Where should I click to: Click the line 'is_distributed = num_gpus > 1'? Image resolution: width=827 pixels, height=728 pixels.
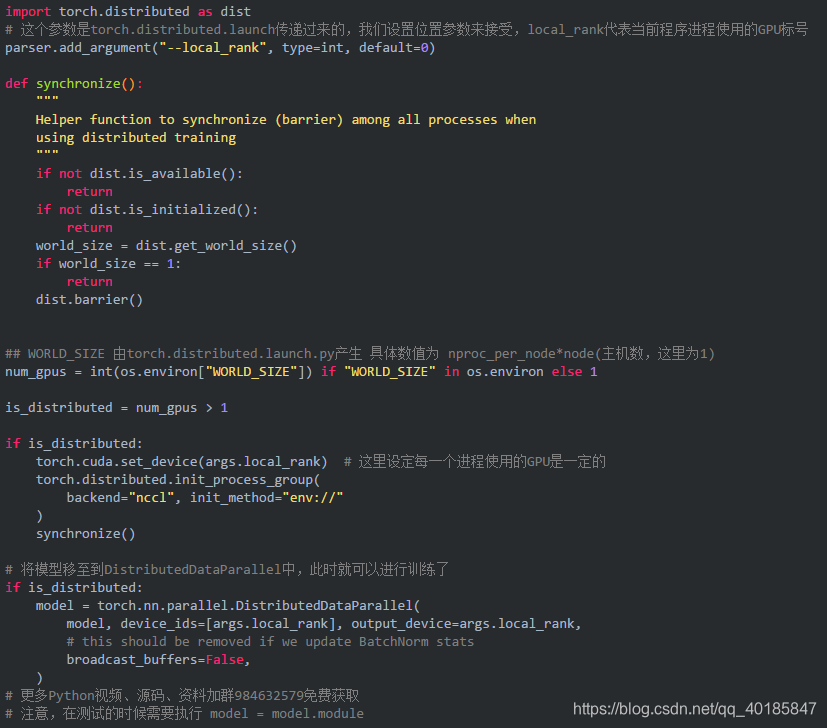coord(117,408)
